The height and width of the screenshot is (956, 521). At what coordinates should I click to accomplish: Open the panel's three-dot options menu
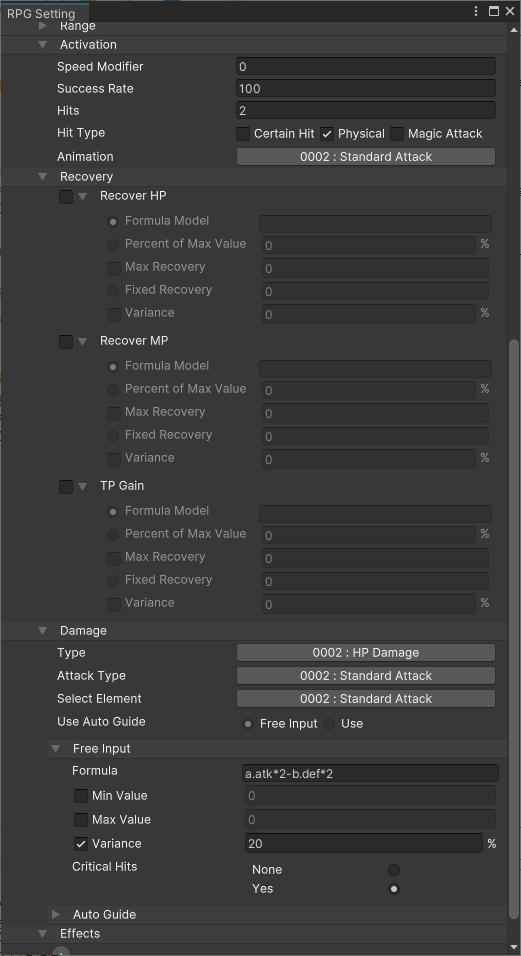pos(477,12)
